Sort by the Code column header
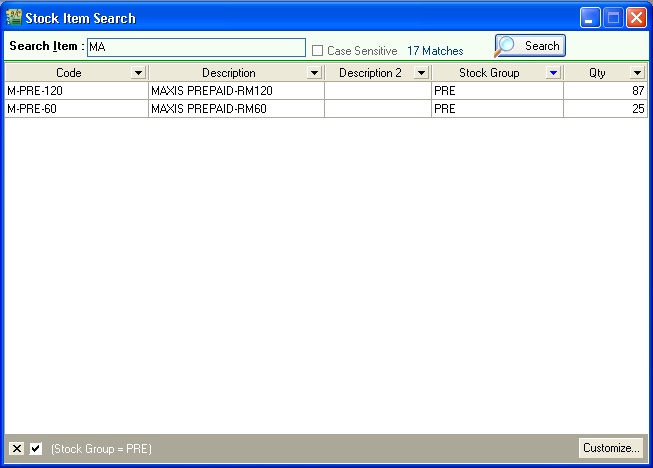Viewport: 653px width, 468px height. 69,73
